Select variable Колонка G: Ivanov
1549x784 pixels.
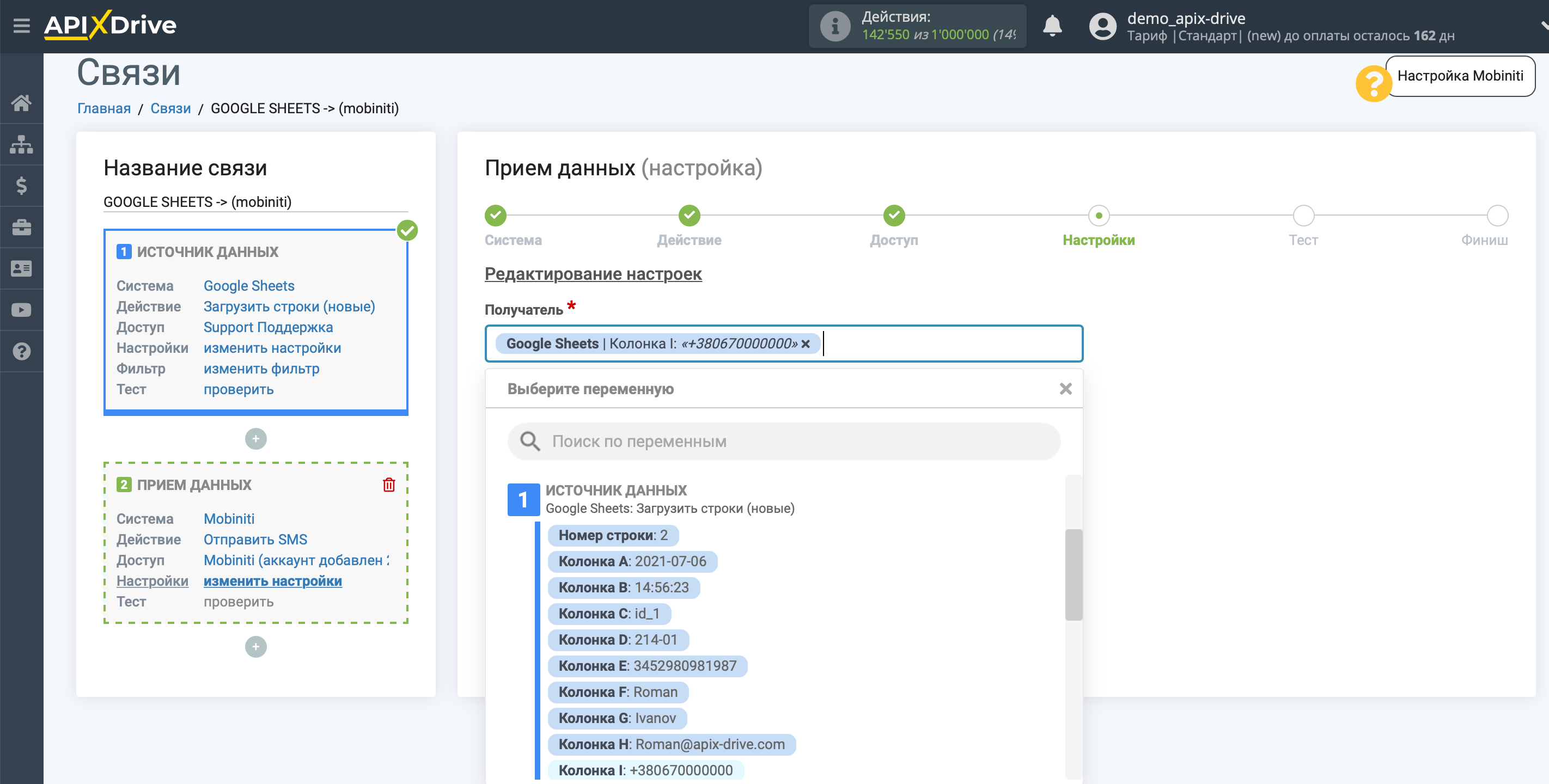617,719
